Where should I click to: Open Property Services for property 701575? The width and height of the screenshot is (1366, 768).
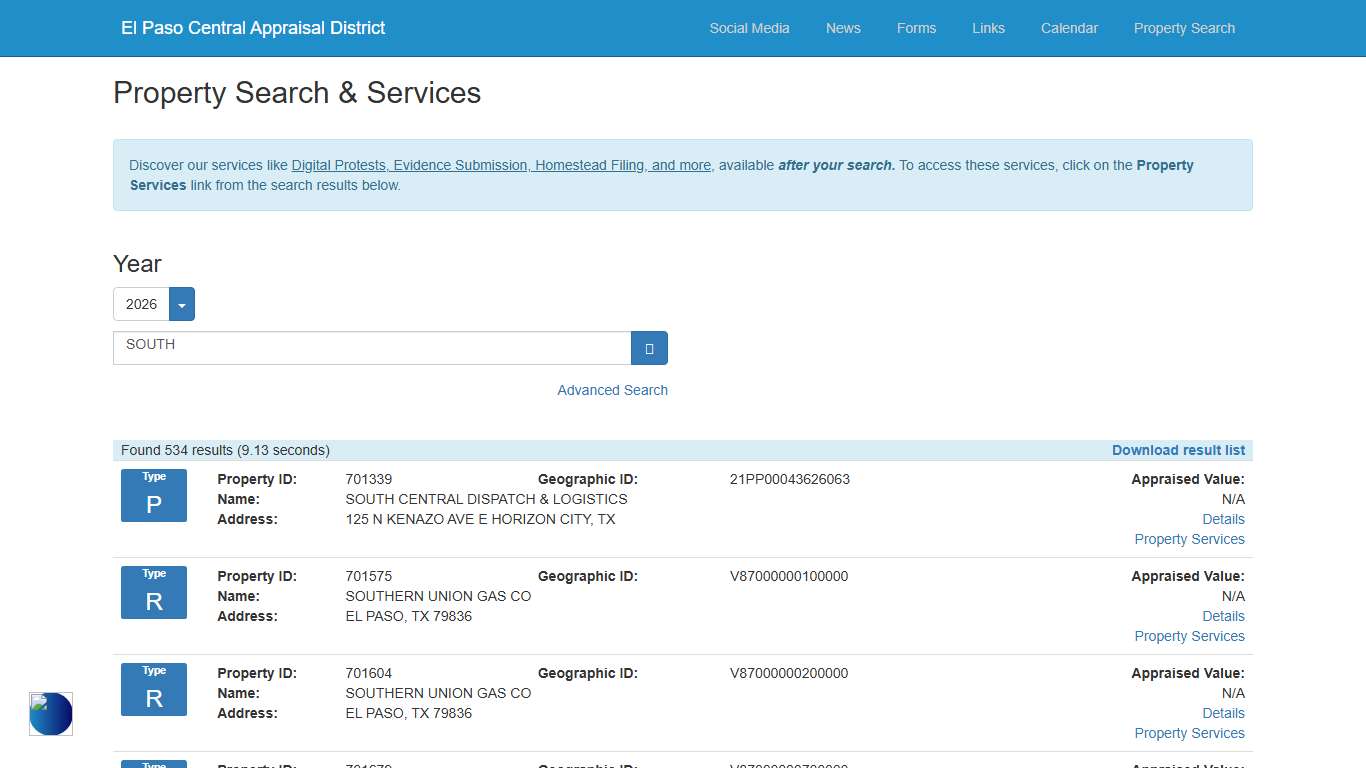pyautogui.click(x=1189, y=636)
